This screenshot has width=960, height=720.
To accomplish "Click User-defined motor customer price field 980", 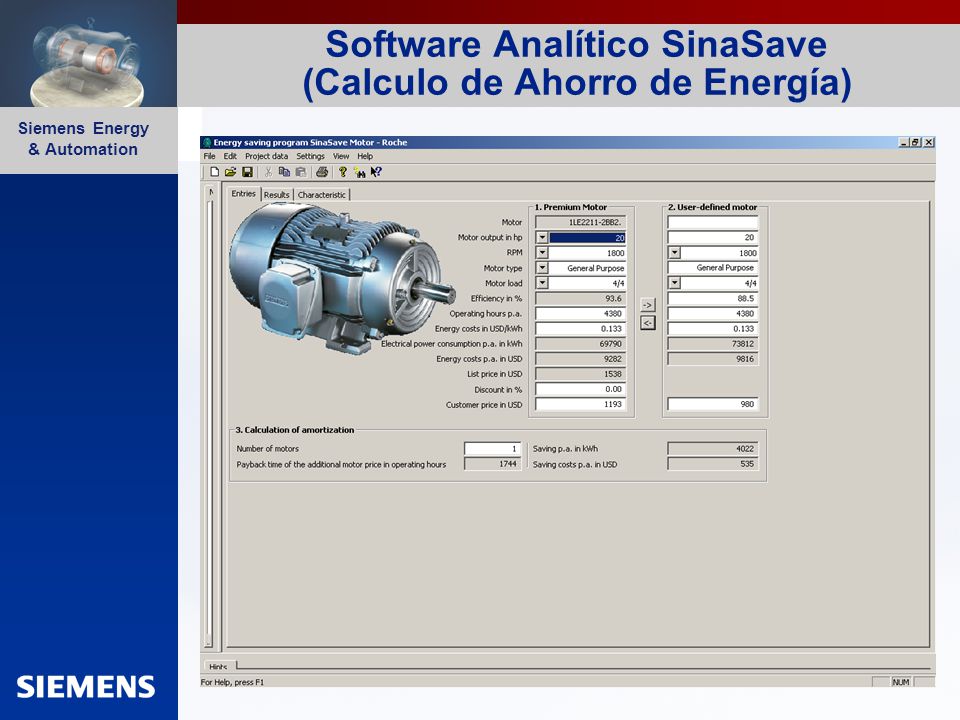I will pos(713,405).
